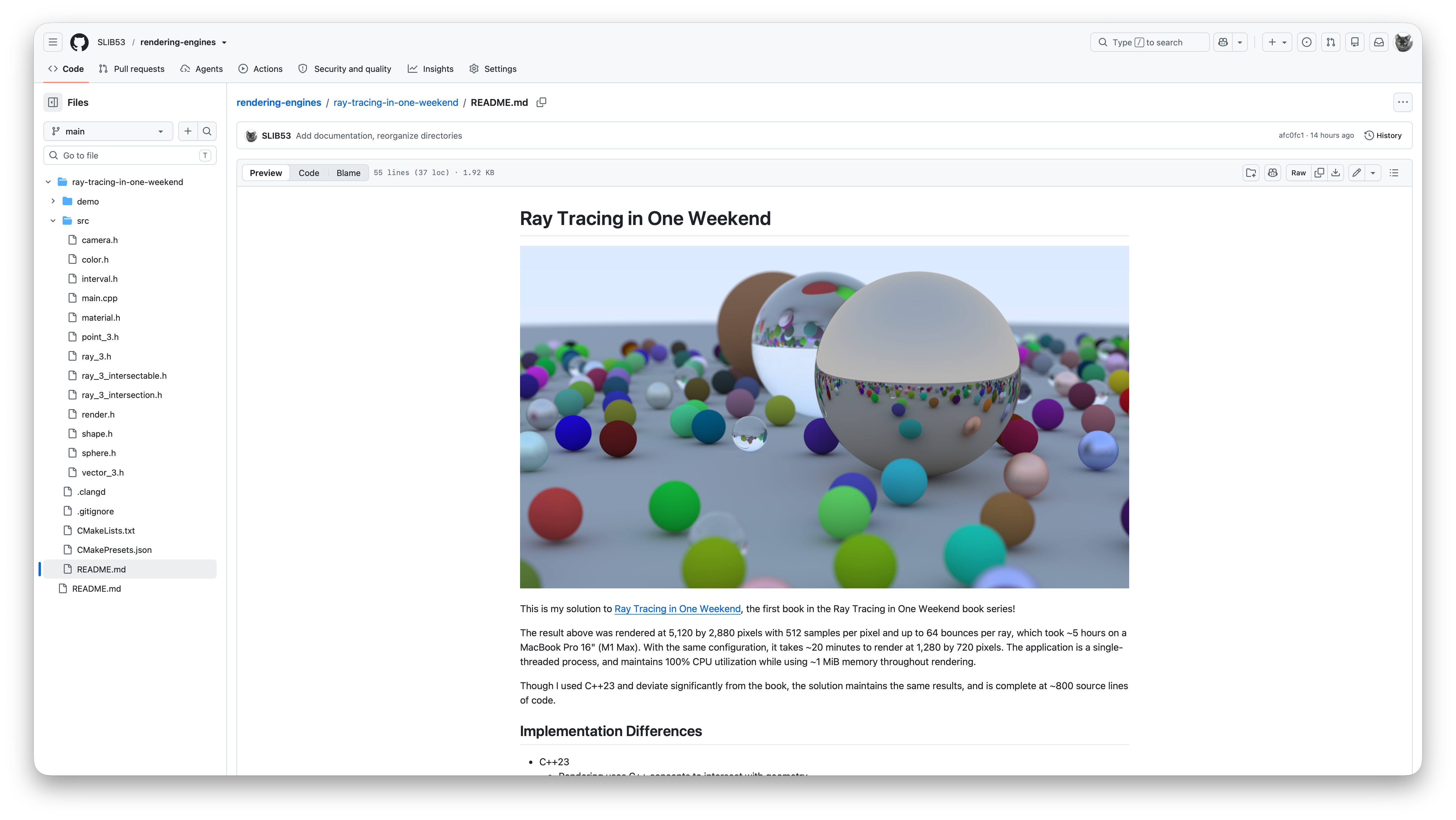Open more edit options dropdown arrow
The image size is (1456, 820).
tap(1373, 173)
